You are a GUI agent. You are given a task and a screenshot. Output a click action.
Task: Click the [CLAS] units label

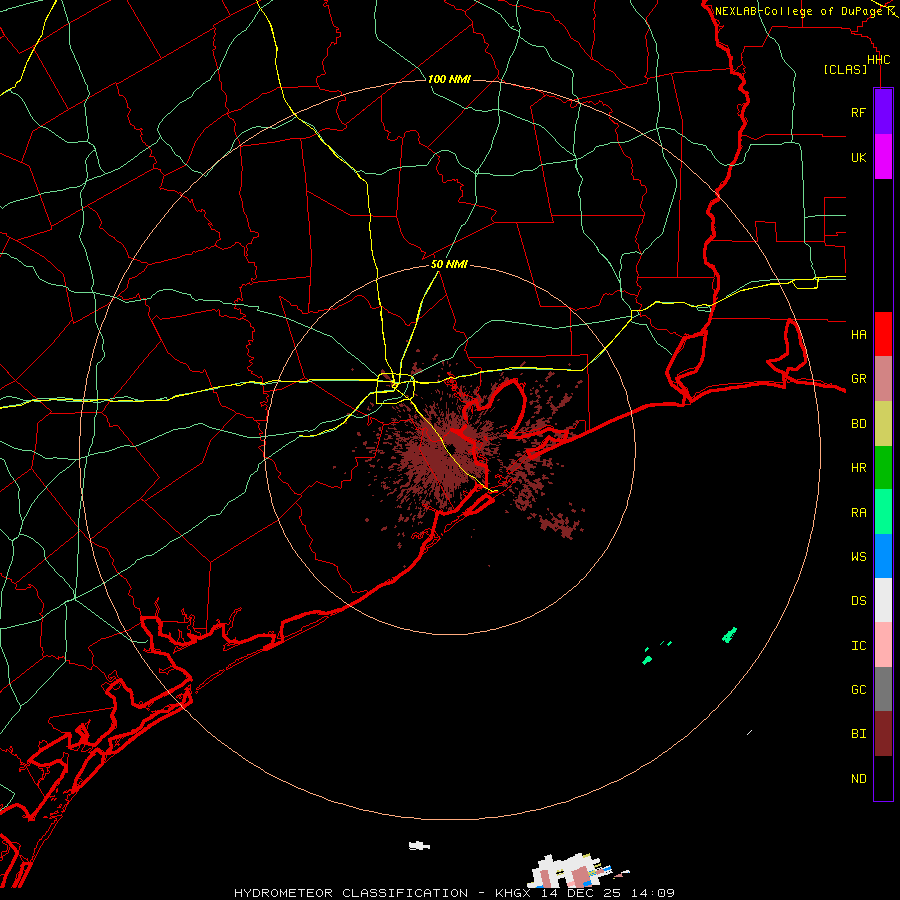tap(845, 70)
